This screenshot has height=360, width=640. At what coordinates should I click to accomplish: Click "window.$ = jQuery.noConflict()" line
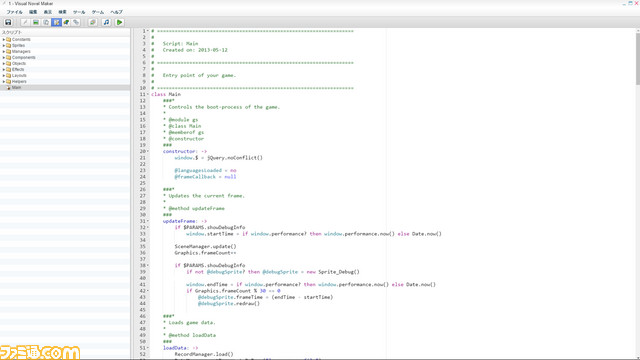(218, 158)
